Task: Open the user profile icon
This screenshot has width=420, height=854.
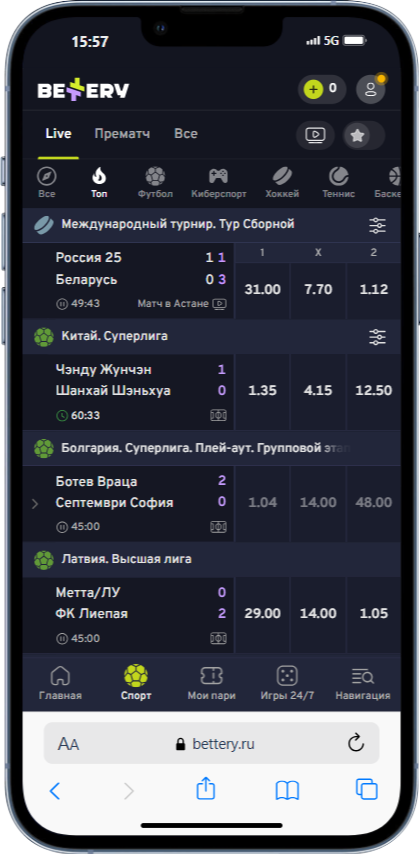Action: 370,89
